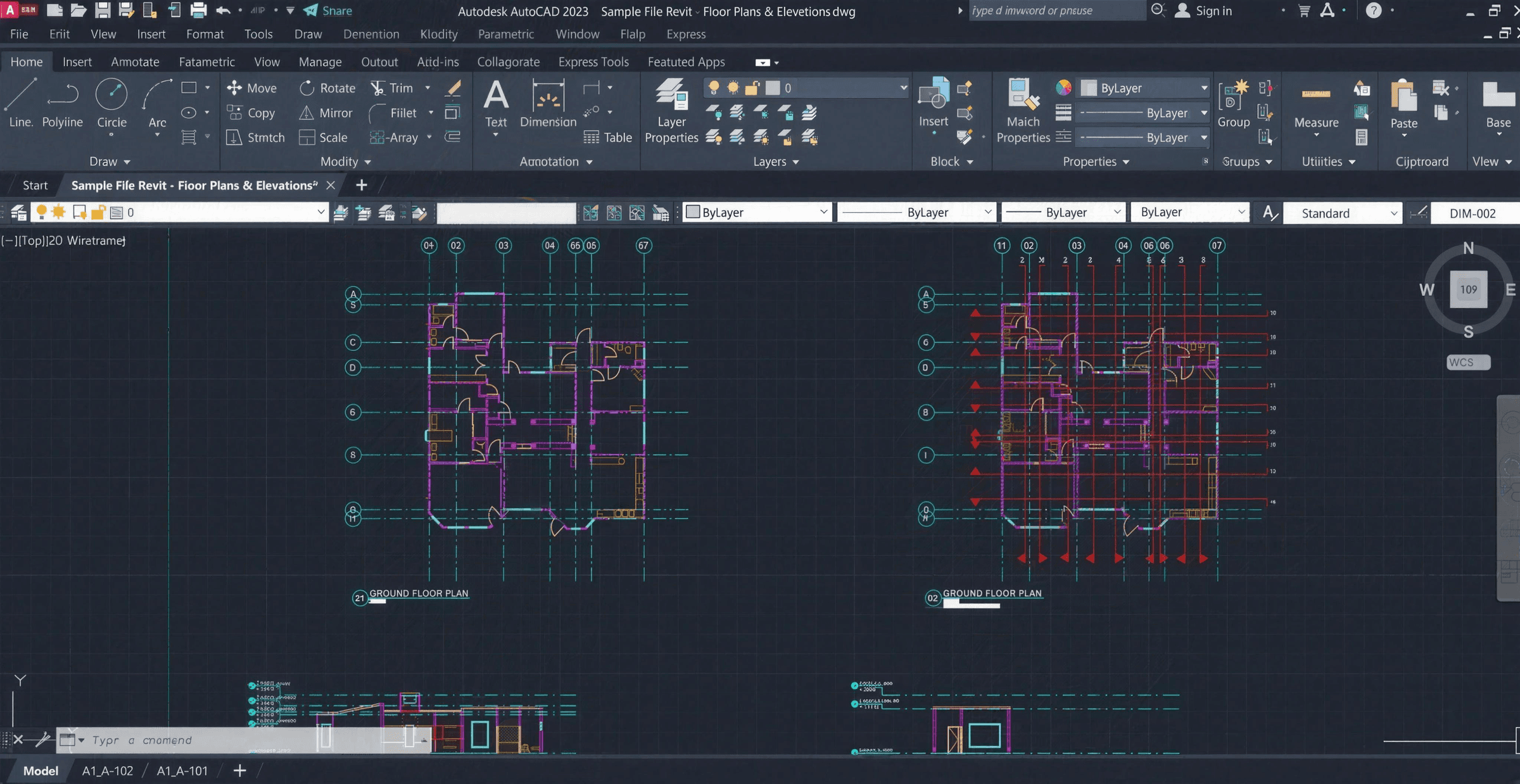Toggle freeze sun in the lower layer toolbar
1520x784 pixels.
58,212
